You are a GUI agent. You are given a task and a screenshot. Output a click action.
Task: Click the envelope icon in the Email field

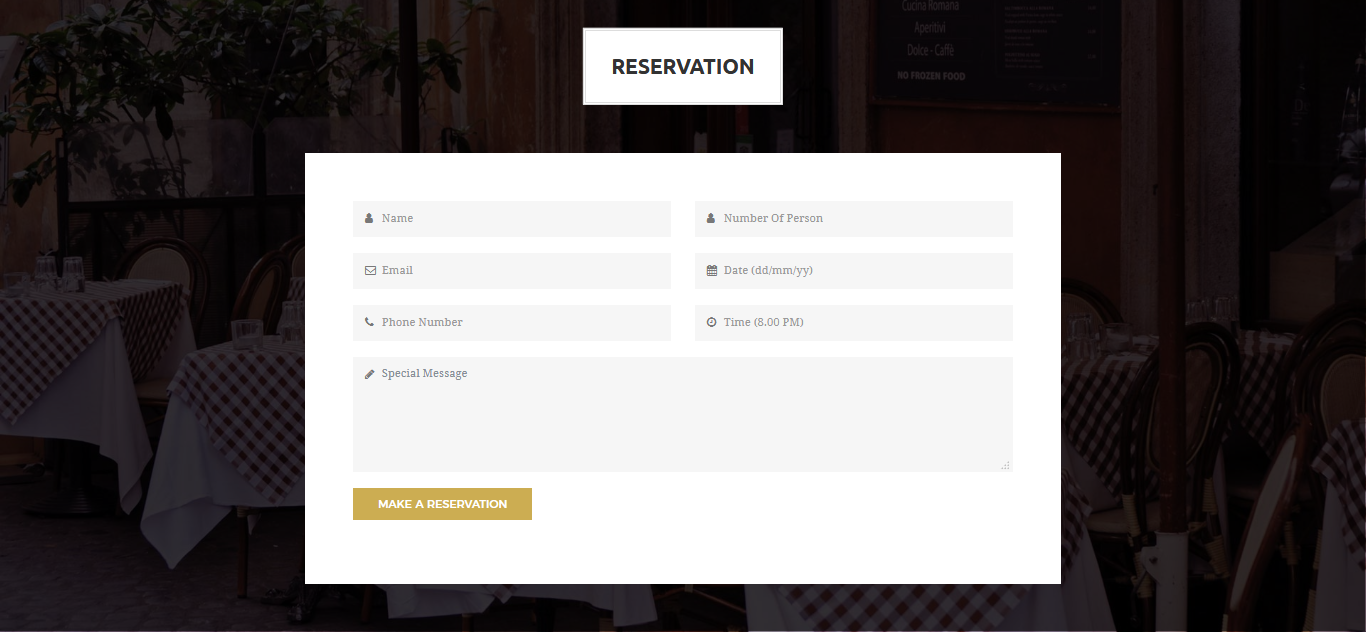pyautogui.click(x=370, y=270)
